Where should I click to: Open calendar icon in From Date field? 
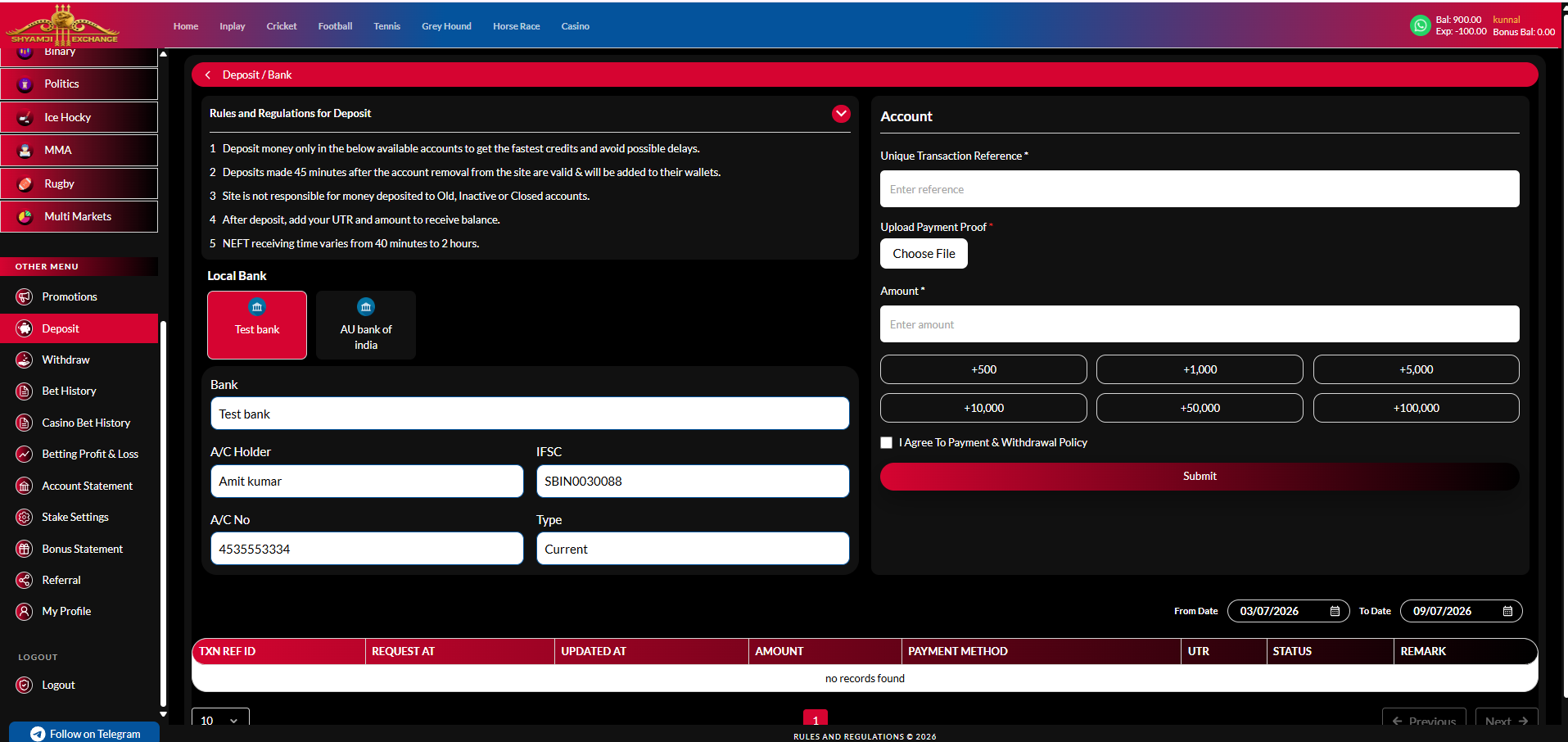click(x=1335, y=611)
